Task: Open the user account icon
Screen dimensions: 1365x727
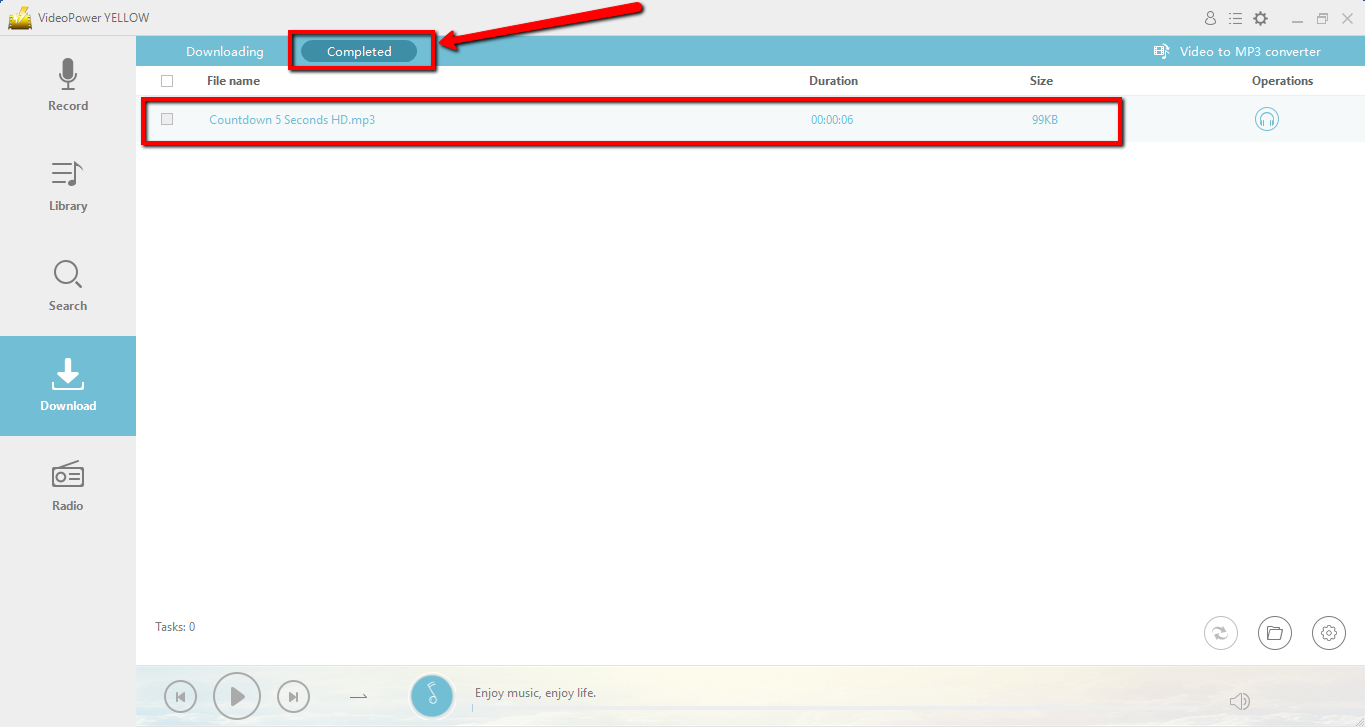Action: [1210, 17]
